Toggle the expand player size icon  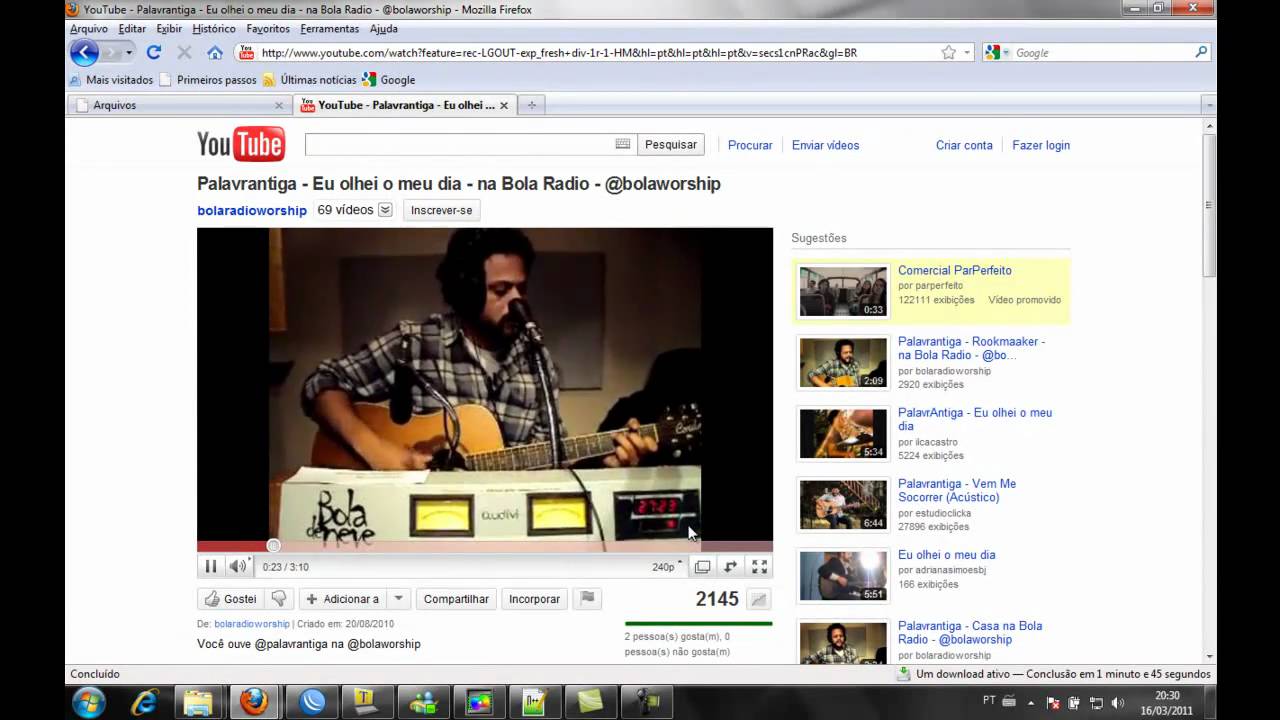click(x=703, y=567)
